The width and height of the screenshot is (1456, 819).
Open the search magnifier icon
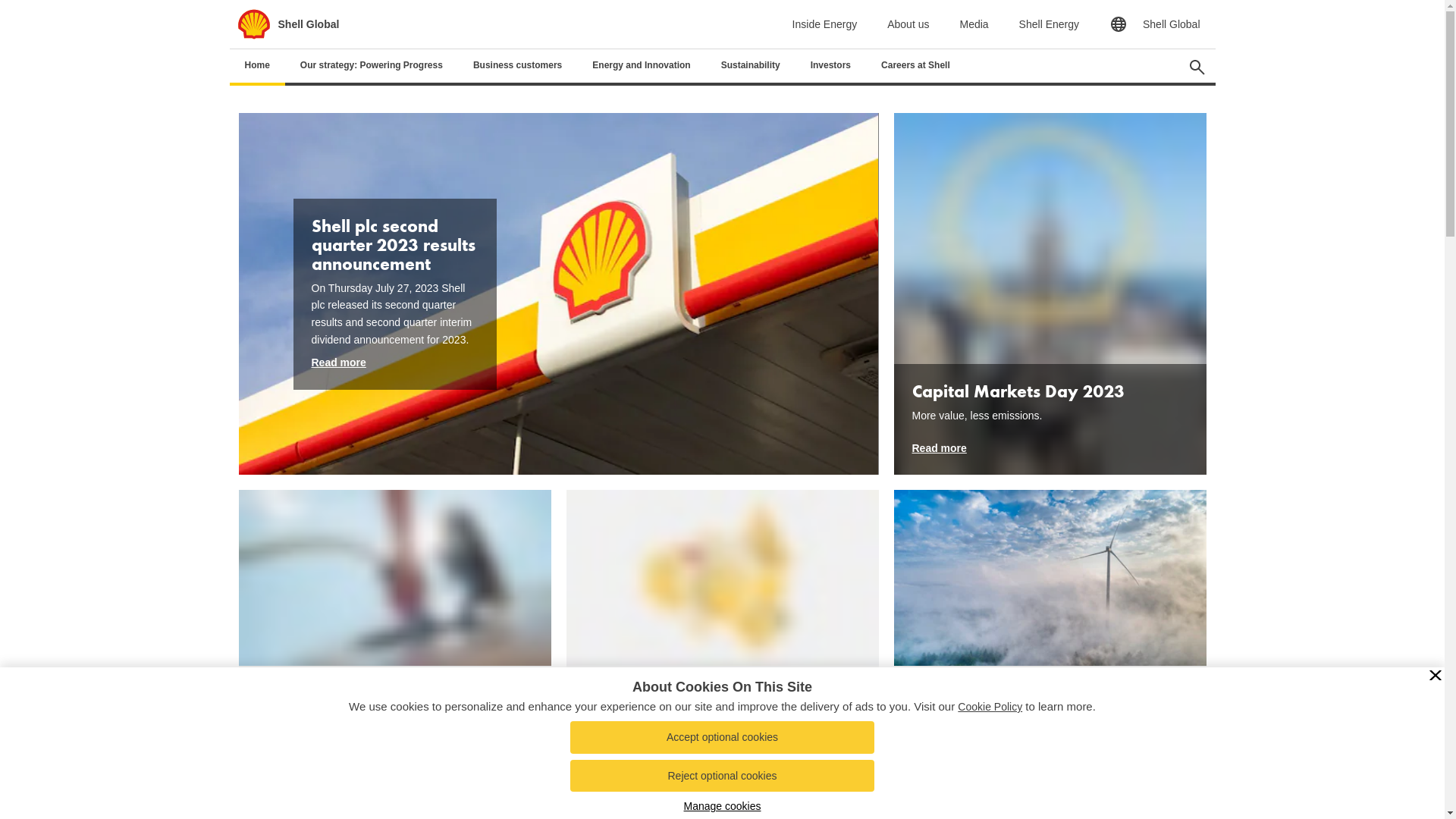click(x=1197, y=67)
